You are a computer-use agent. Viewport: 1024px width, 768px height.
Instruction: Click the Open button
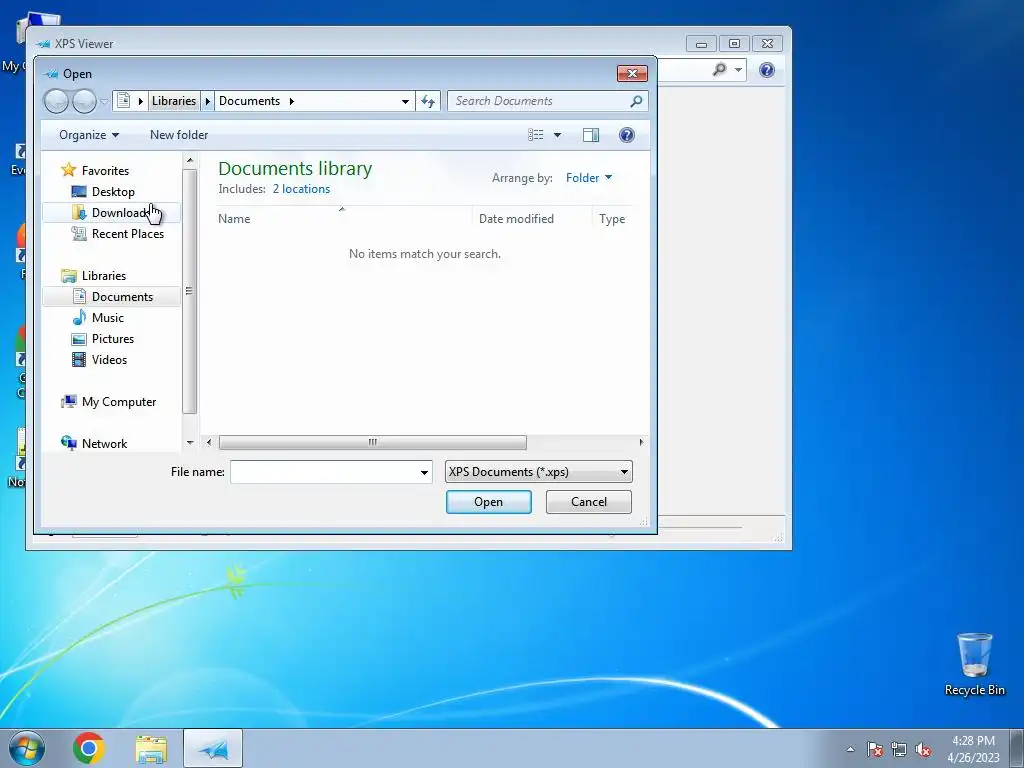point(488,502)
